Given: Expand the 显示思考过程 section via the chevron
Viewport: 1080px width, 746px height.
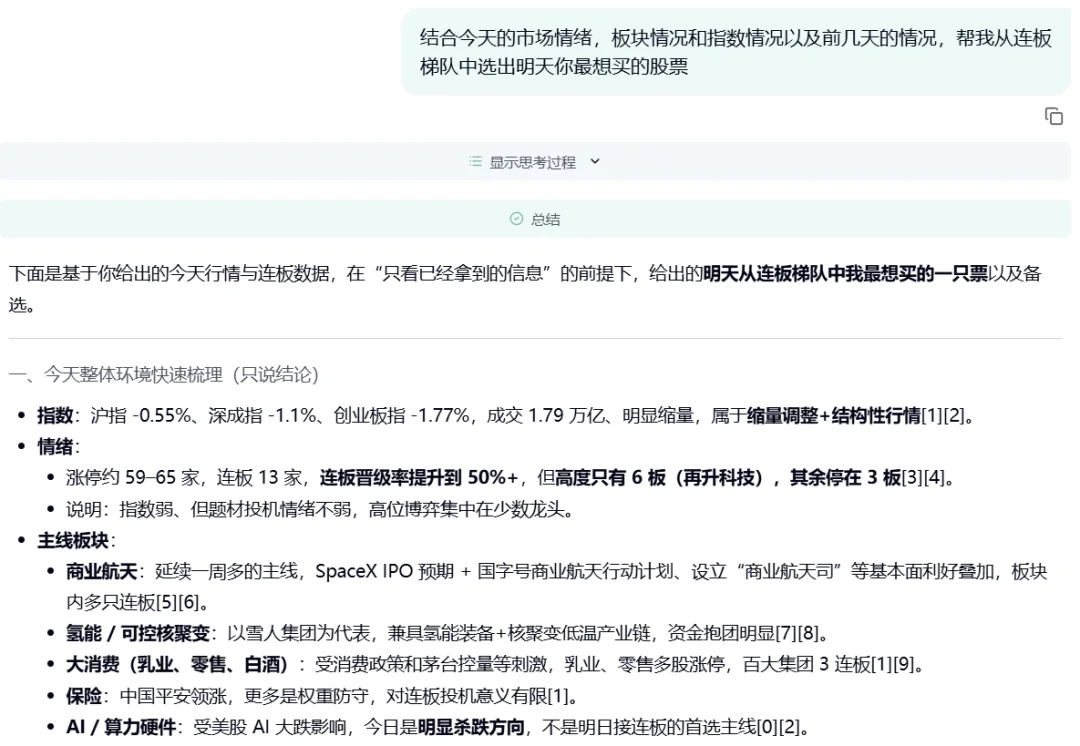Looking at the screenshot, I should pyautogui.click(x=594, y=161).
